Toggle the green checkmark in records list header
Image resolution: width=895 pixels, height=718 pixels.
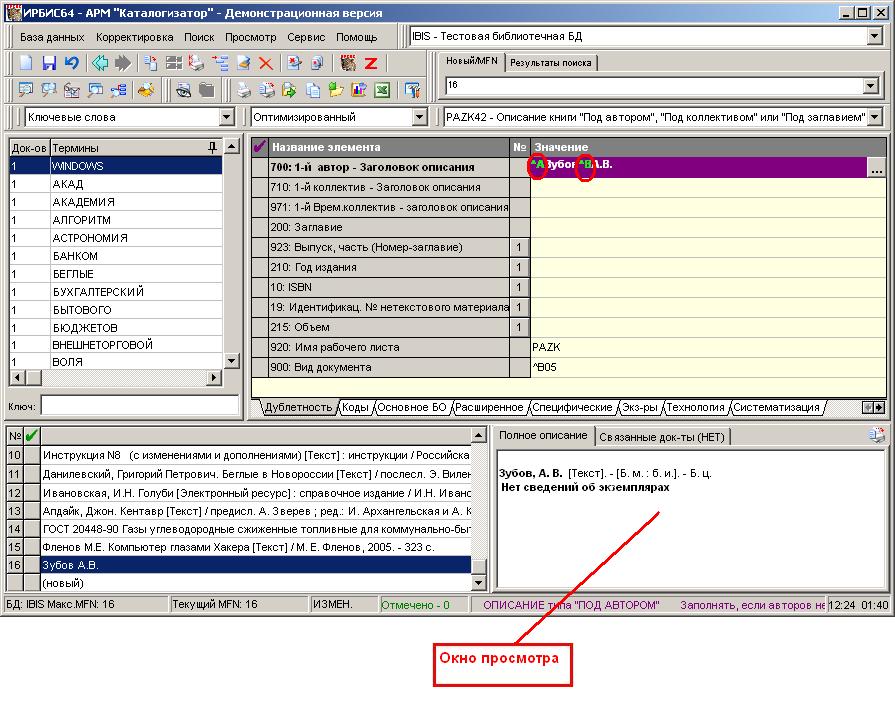pyautogui.click(x=31, y=436)
